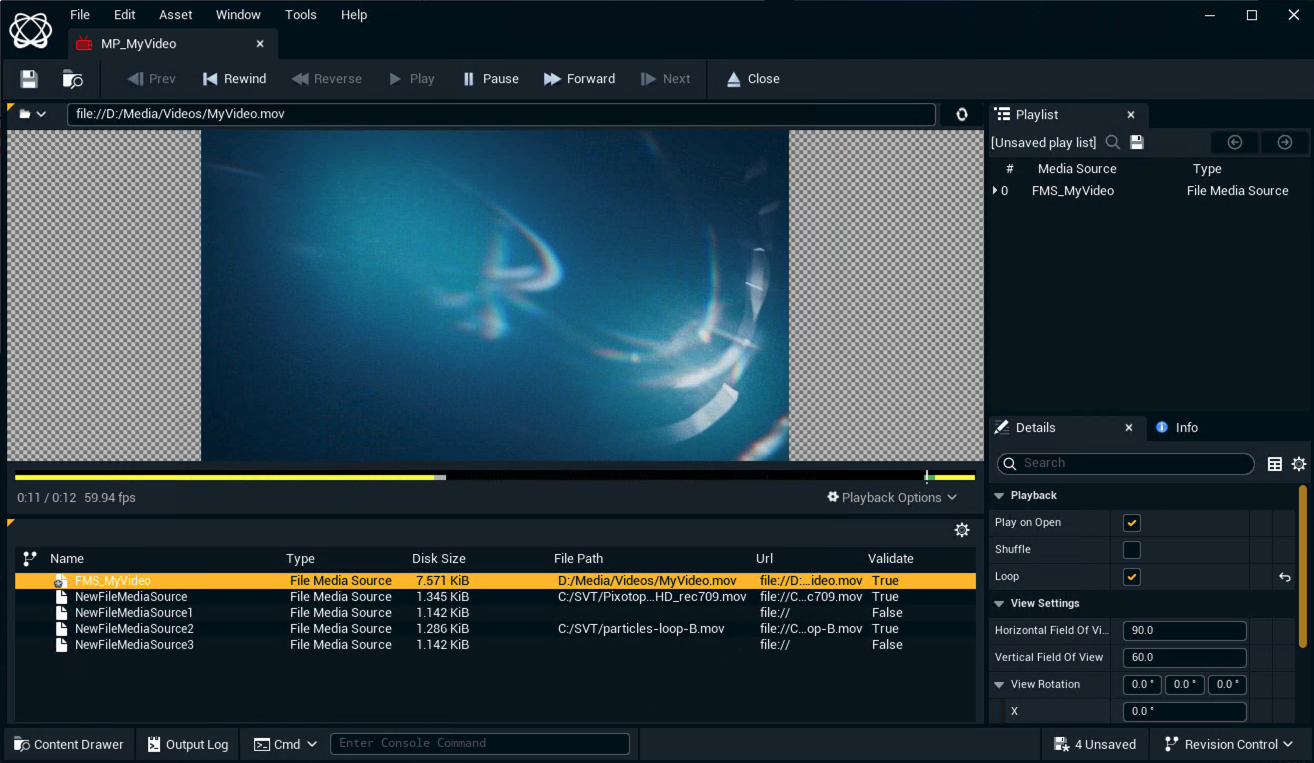Open the Revision Control dropdown

1229,744
